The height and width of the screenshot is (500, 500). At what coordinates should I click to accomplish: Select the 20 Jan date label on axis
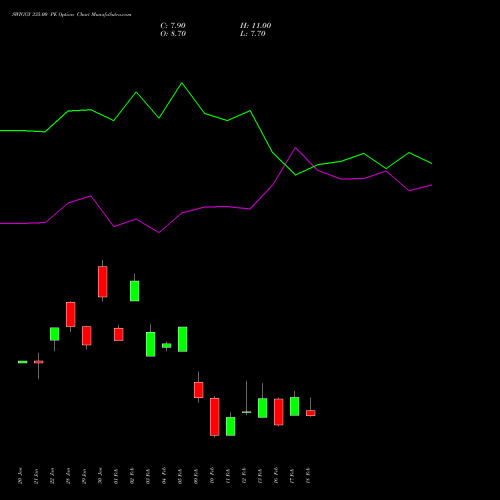pos(20,476)
